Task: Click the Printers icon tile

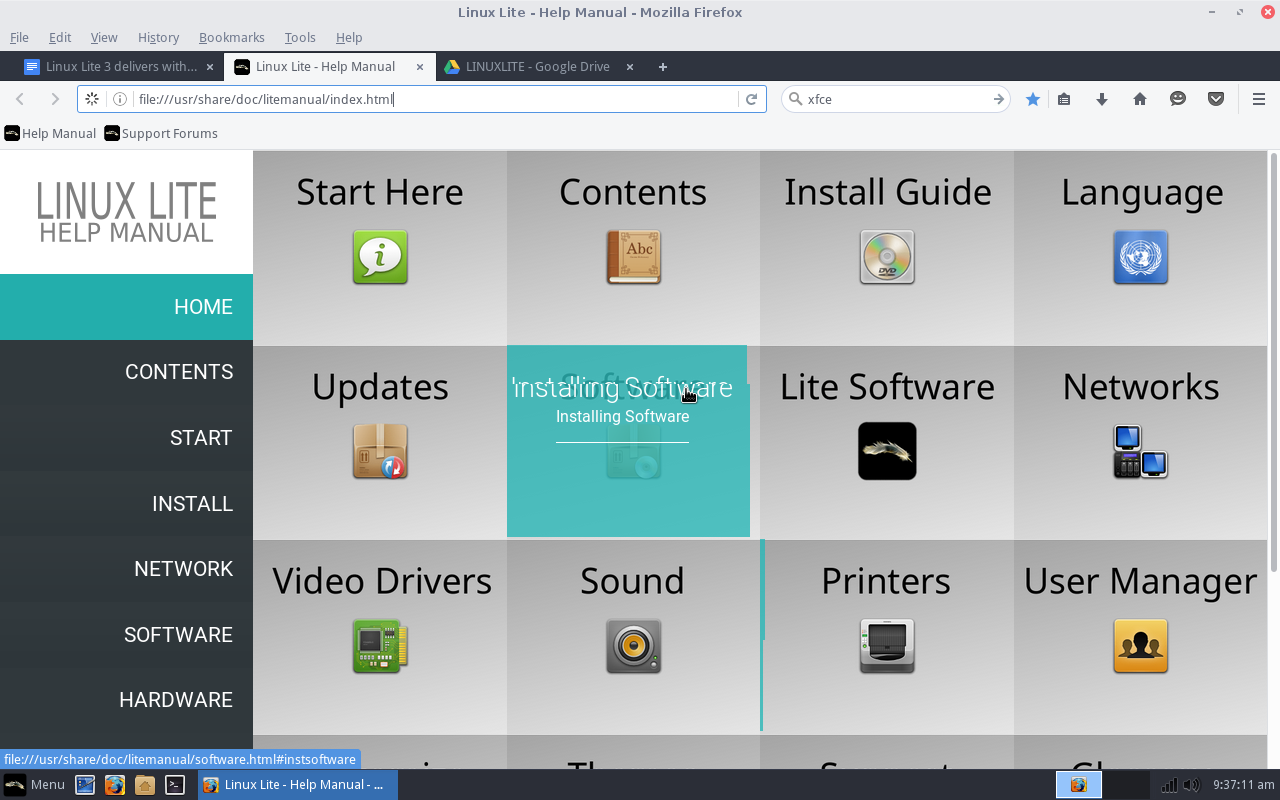Action: click(887, 646)
